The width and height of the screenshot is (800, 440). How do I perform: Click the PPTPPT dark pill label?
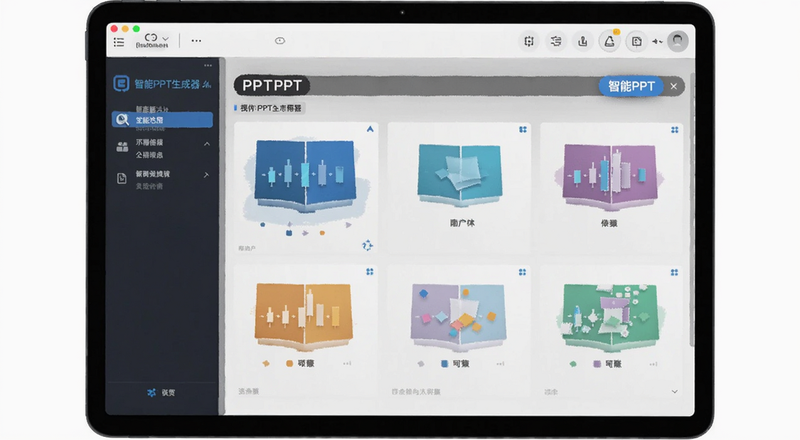click(x=272, y=85)
